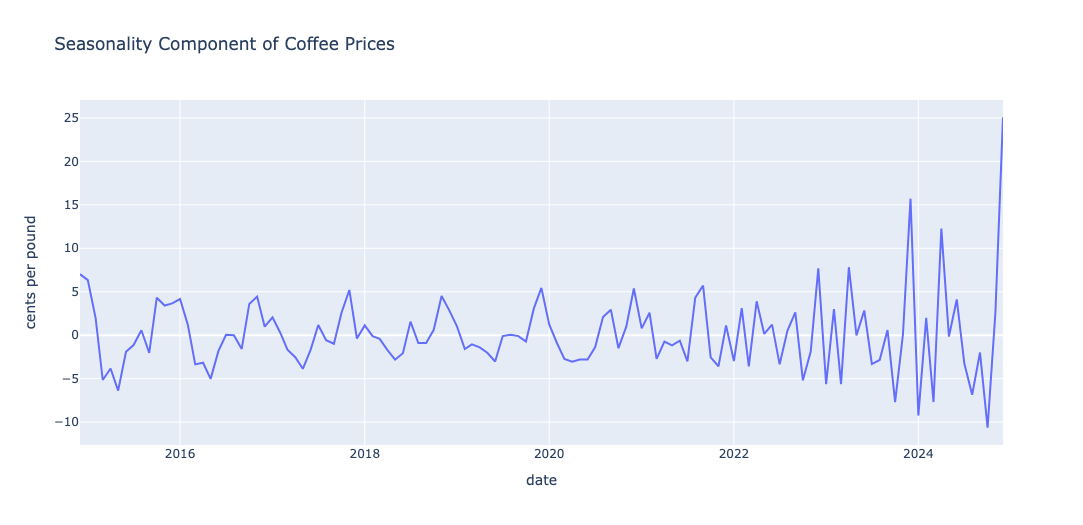This screenshot has height=525, width=1083.
Task: Select the highest line peak near 25
Action: [1002, 118]
